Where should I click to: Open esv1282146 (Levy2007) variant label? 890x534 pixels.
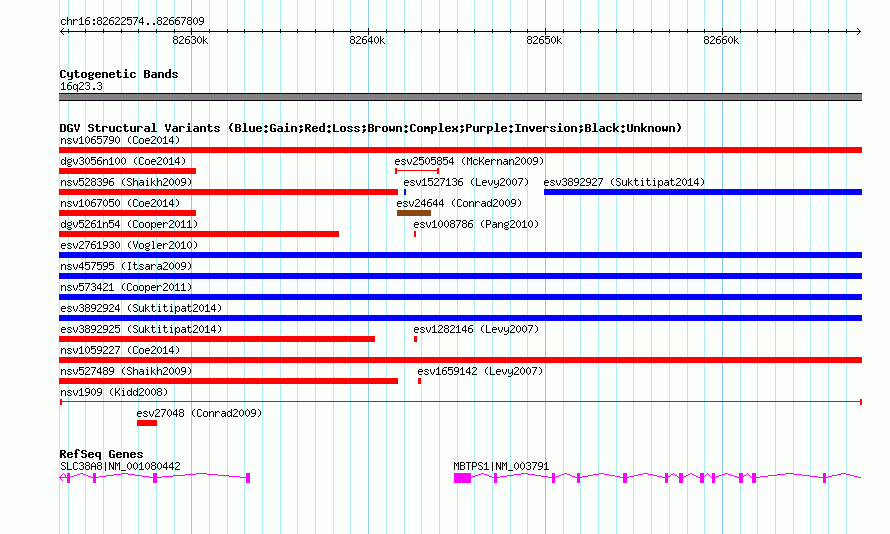[x=476, y=329]
